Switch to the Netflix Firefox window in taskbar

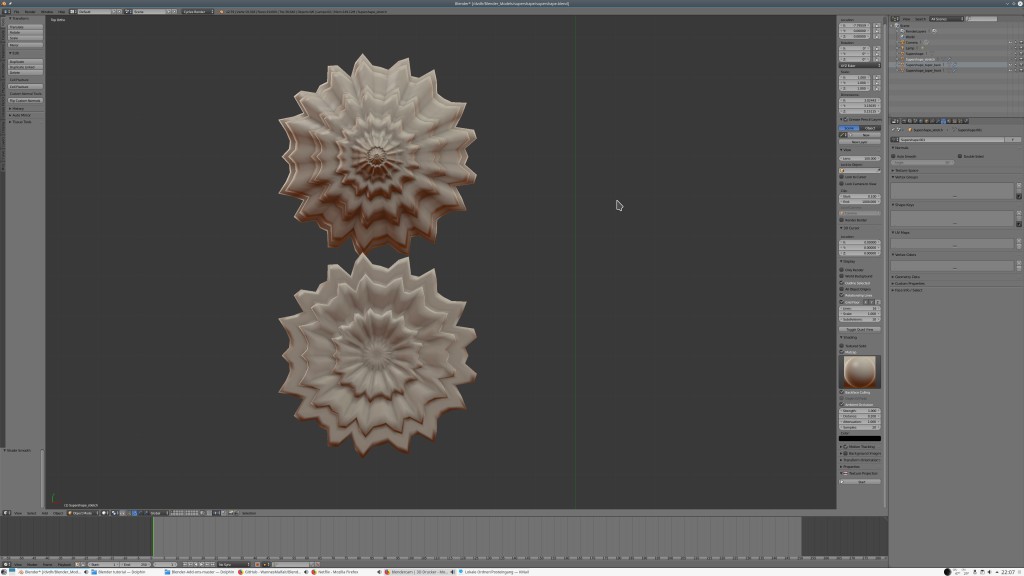(330, 572)
